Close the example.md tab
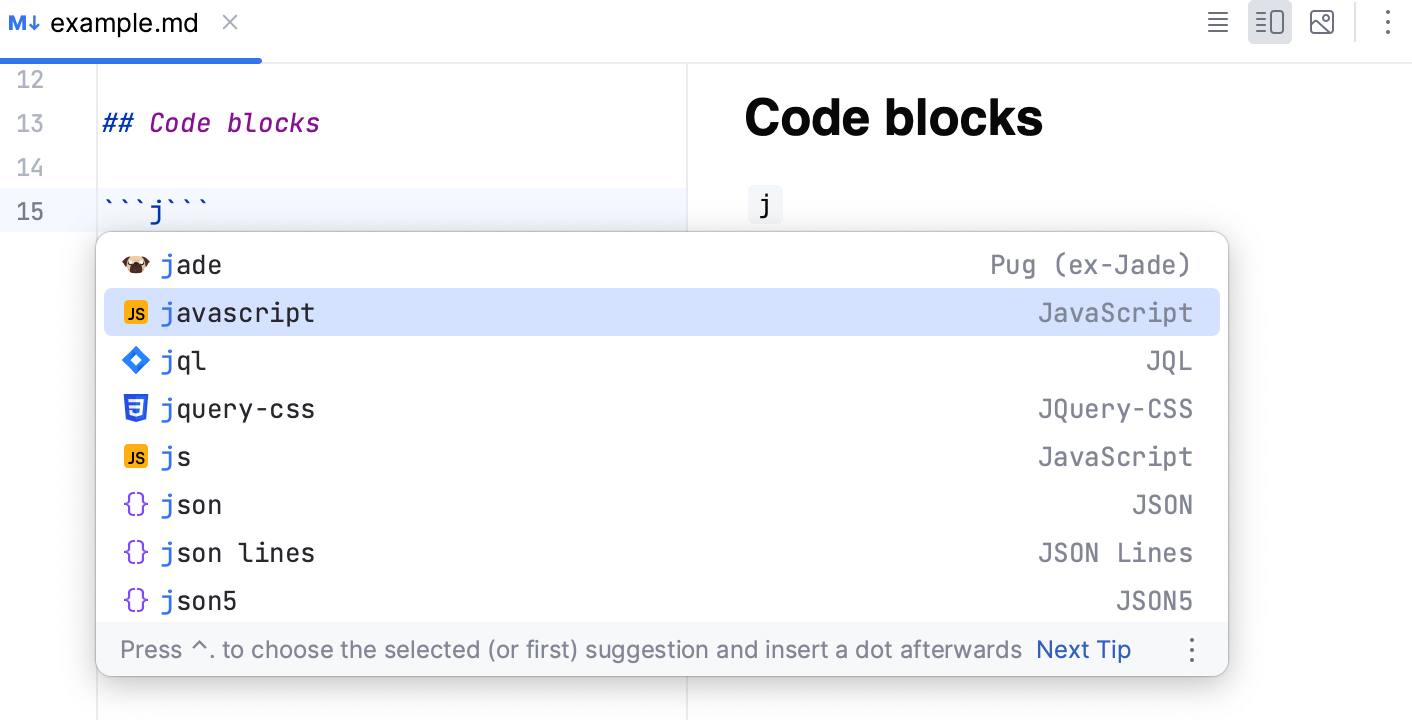The width and height of the screenshot is (1412, 720). coord(230,22)
